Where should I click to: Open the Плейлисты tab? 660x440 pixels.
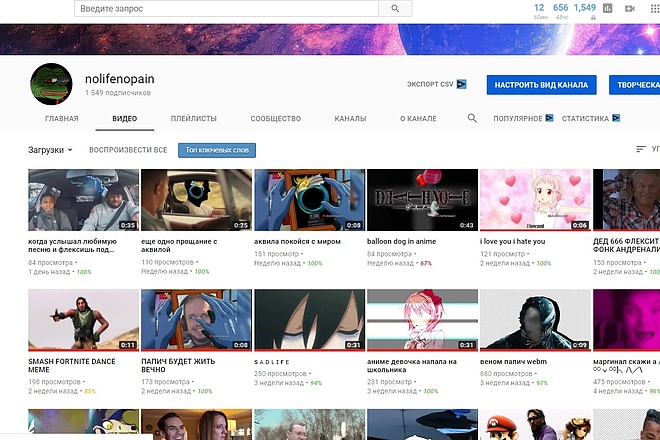(194, 119)
